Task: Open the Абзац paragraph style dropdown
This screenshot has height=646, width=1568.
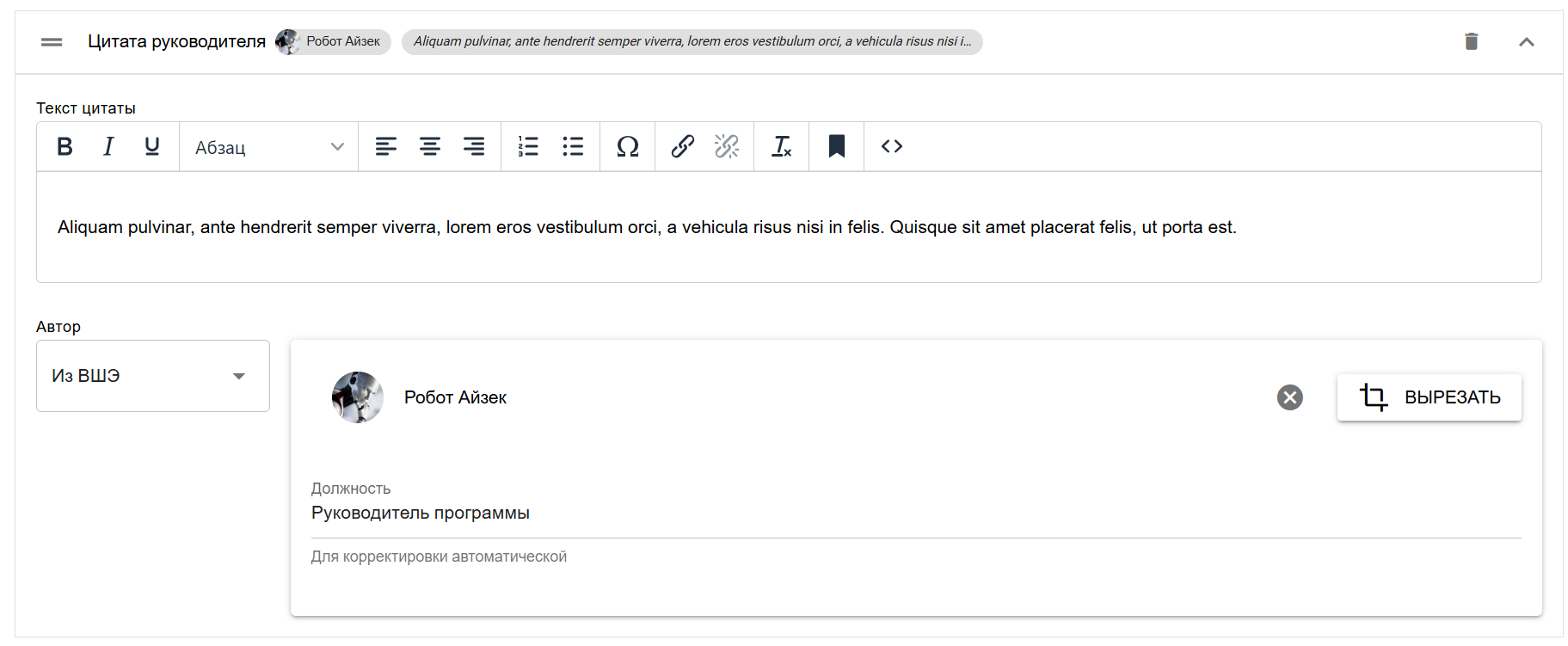Action: (x=268, y=147)
